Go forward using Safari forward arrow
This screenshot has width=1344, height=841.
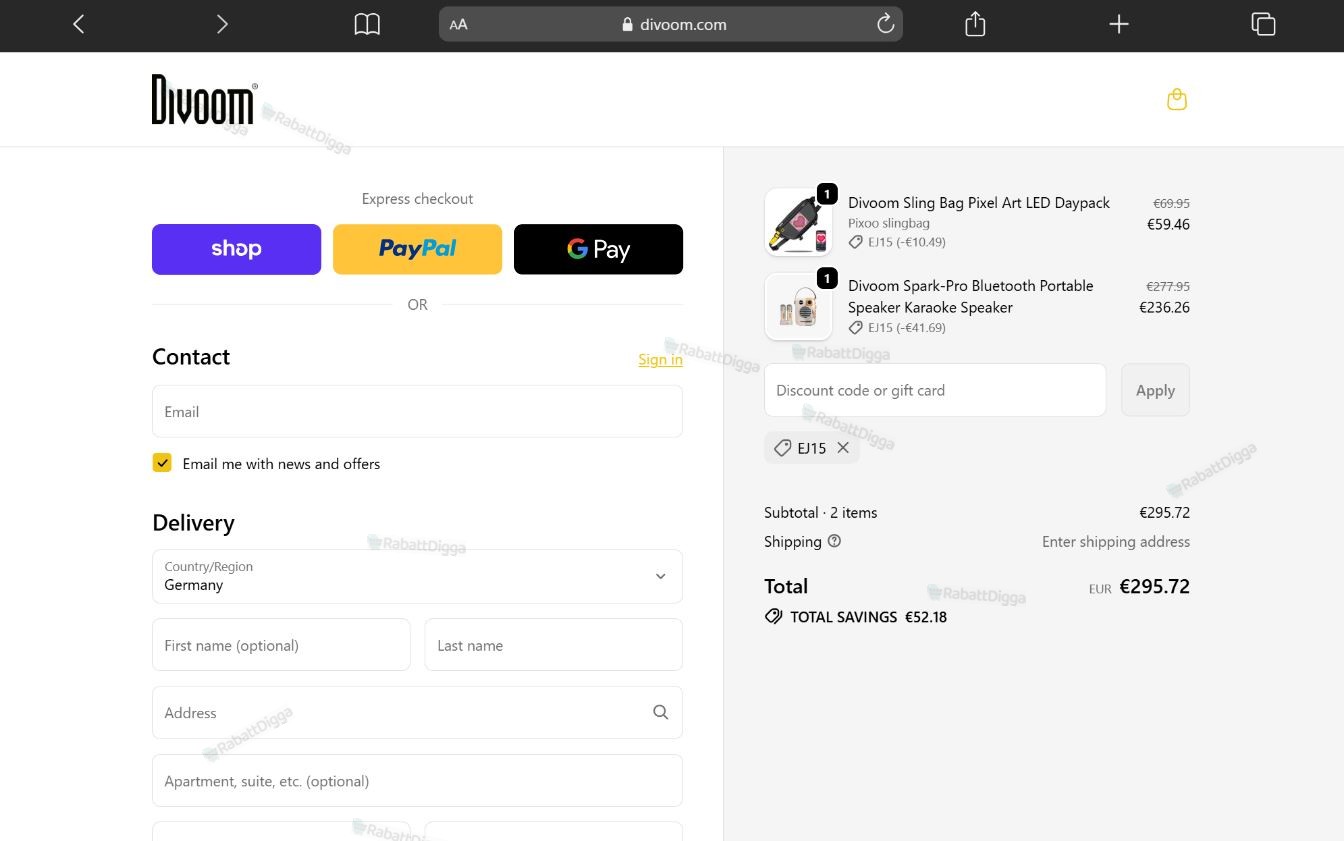click(222, 24)
